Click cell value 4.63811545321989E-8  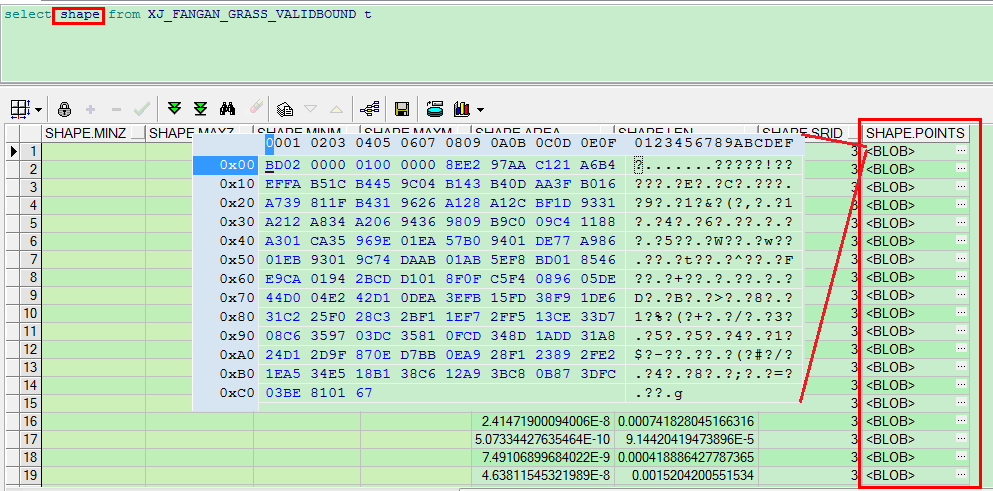(545, 475)
